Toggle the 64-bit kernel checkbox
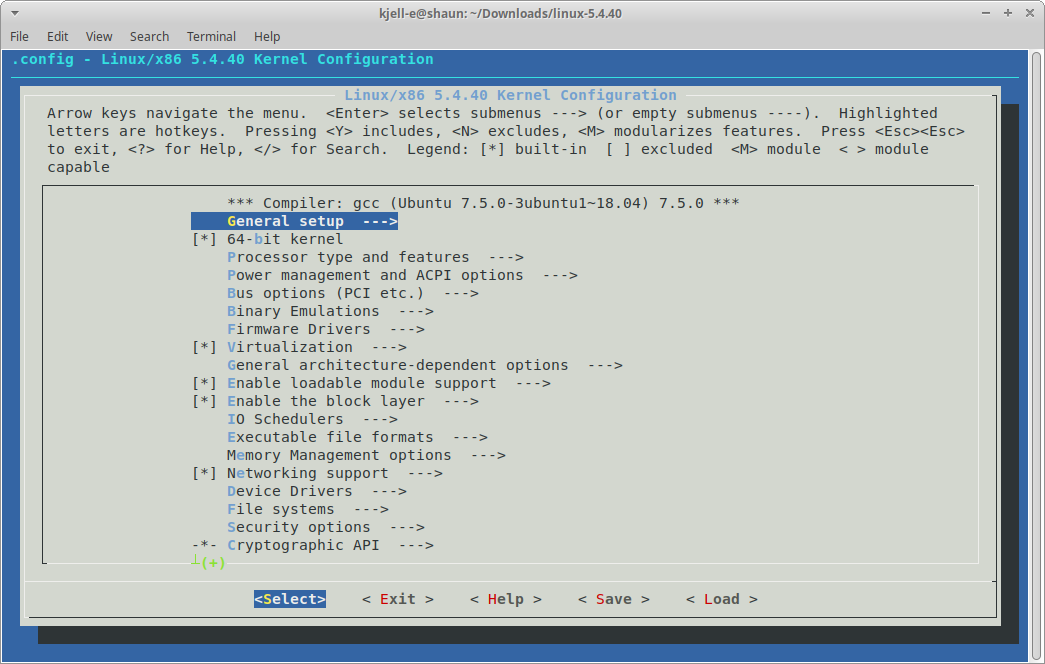Image resolution: width=1045 pixels, height=664 pixels. click(x=204, y=239)
